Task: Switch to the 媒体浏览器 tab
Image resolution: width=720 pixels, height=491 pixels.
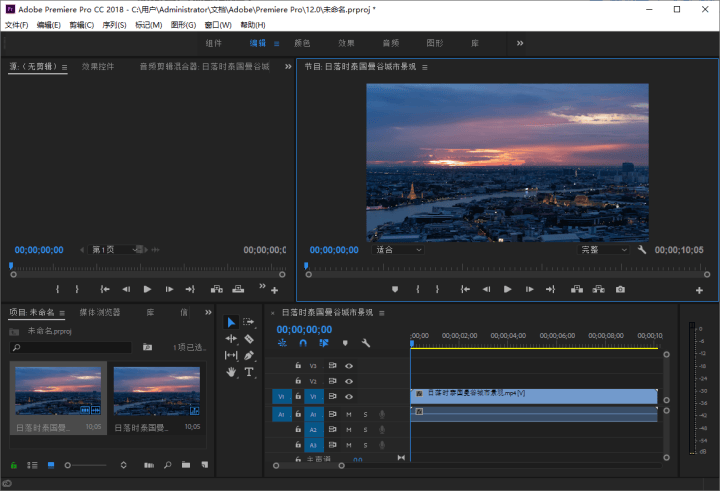Action: (x=100, y=312)
